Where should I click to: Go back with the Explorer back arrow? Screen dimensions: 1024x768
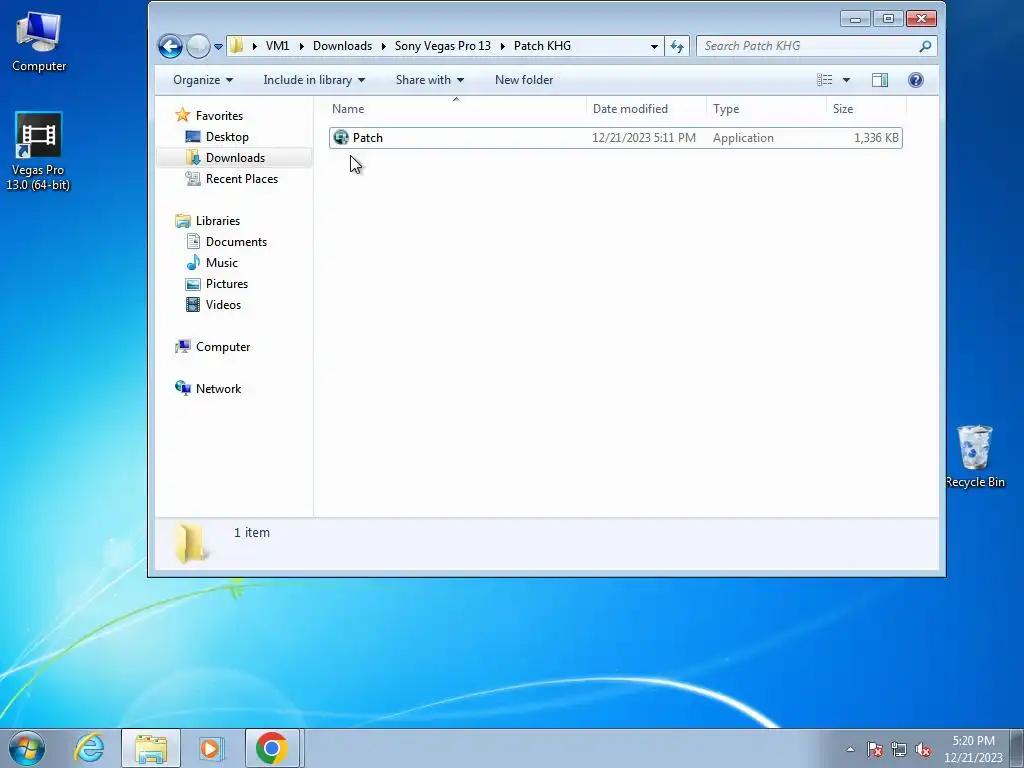point(170,46)
